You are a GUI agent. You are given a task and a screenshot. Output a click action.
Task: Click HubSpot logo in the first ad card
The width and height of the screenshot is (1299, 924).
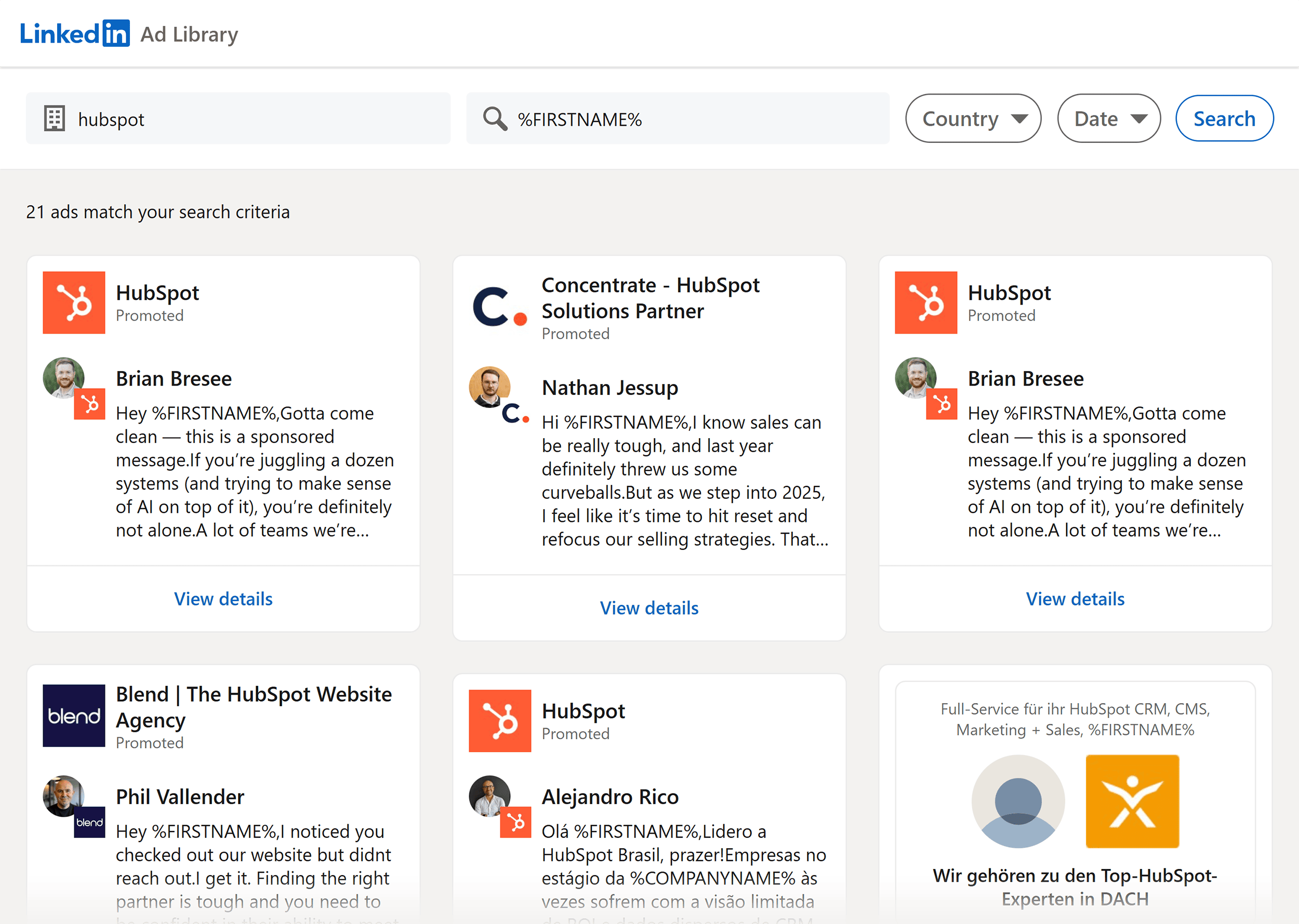click(x=74, y=302)
